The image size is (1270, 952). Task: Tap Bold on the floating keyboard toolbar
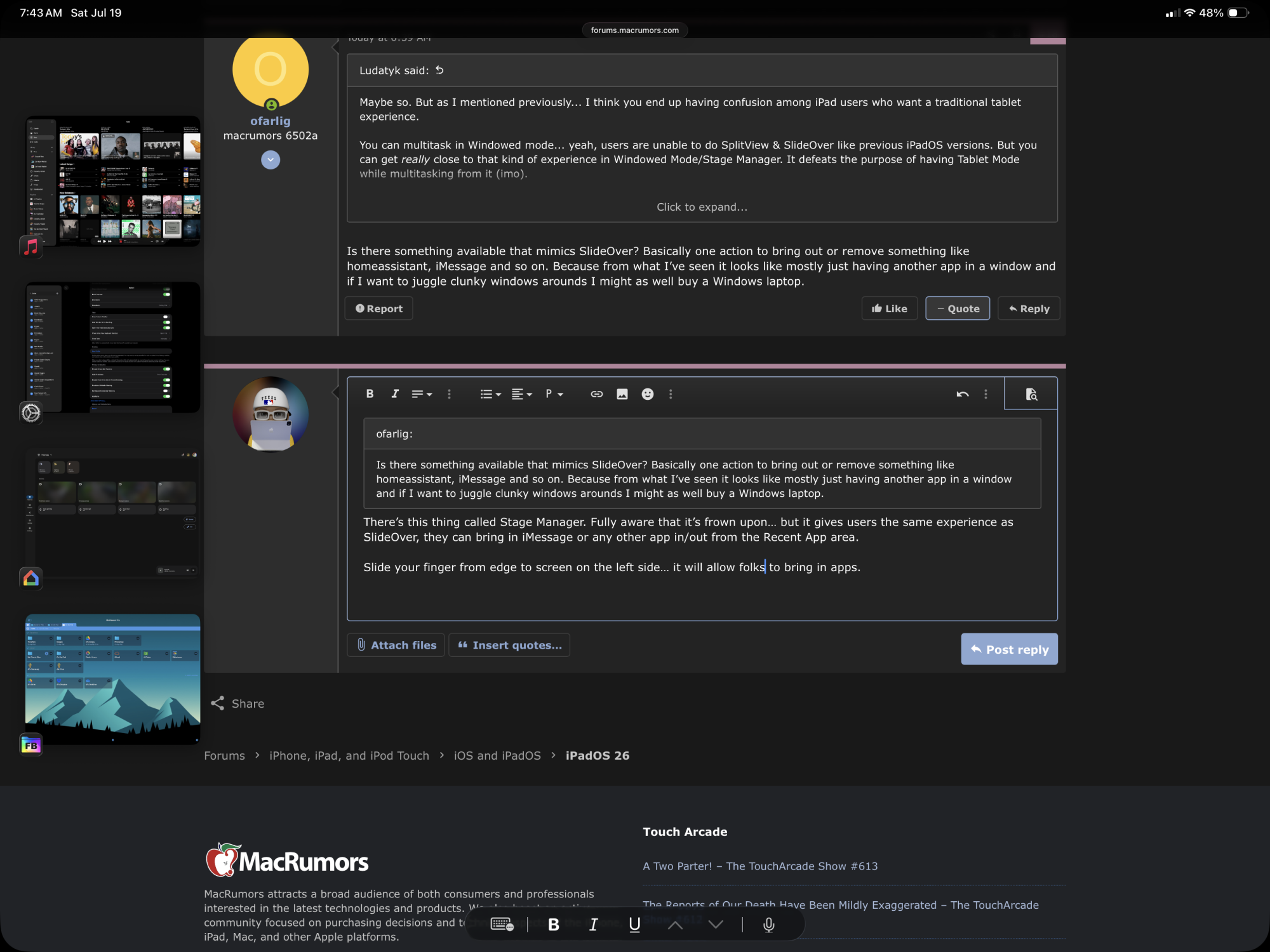tap(553, 925)
